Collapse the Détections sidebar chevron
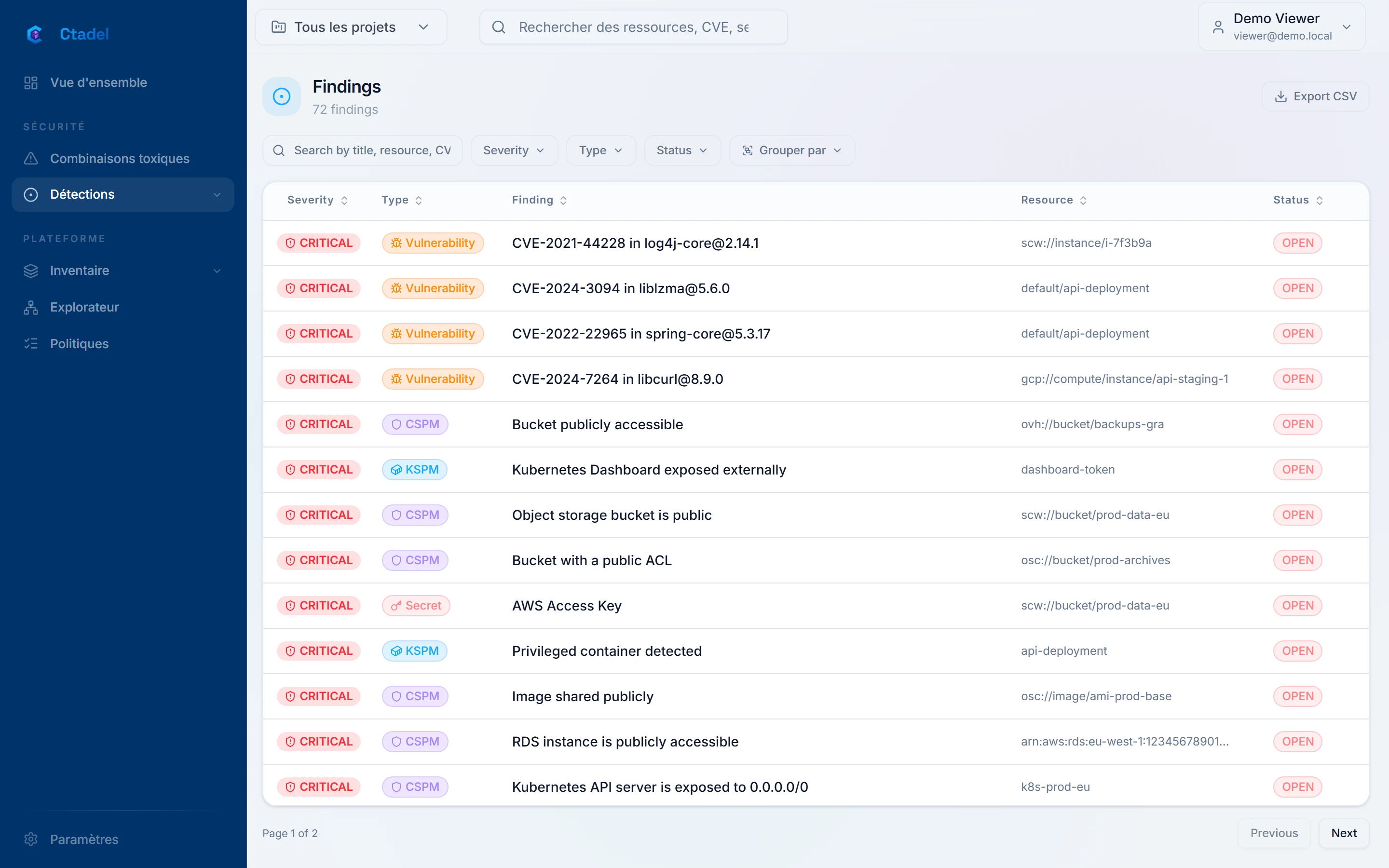1389x868 pixels. 217,195
